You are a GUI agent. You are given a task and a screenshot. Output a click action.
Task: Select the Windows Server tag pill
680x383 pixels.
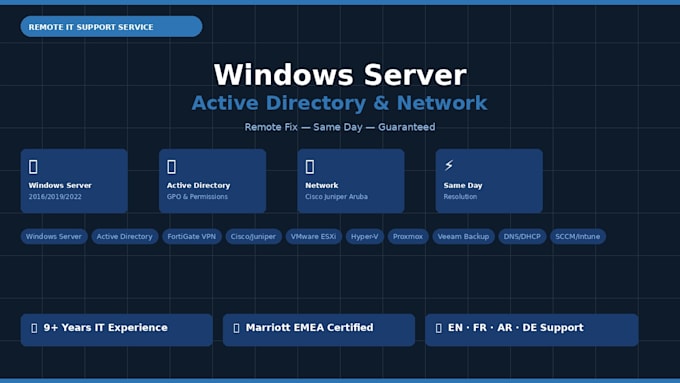coord(54,236)
